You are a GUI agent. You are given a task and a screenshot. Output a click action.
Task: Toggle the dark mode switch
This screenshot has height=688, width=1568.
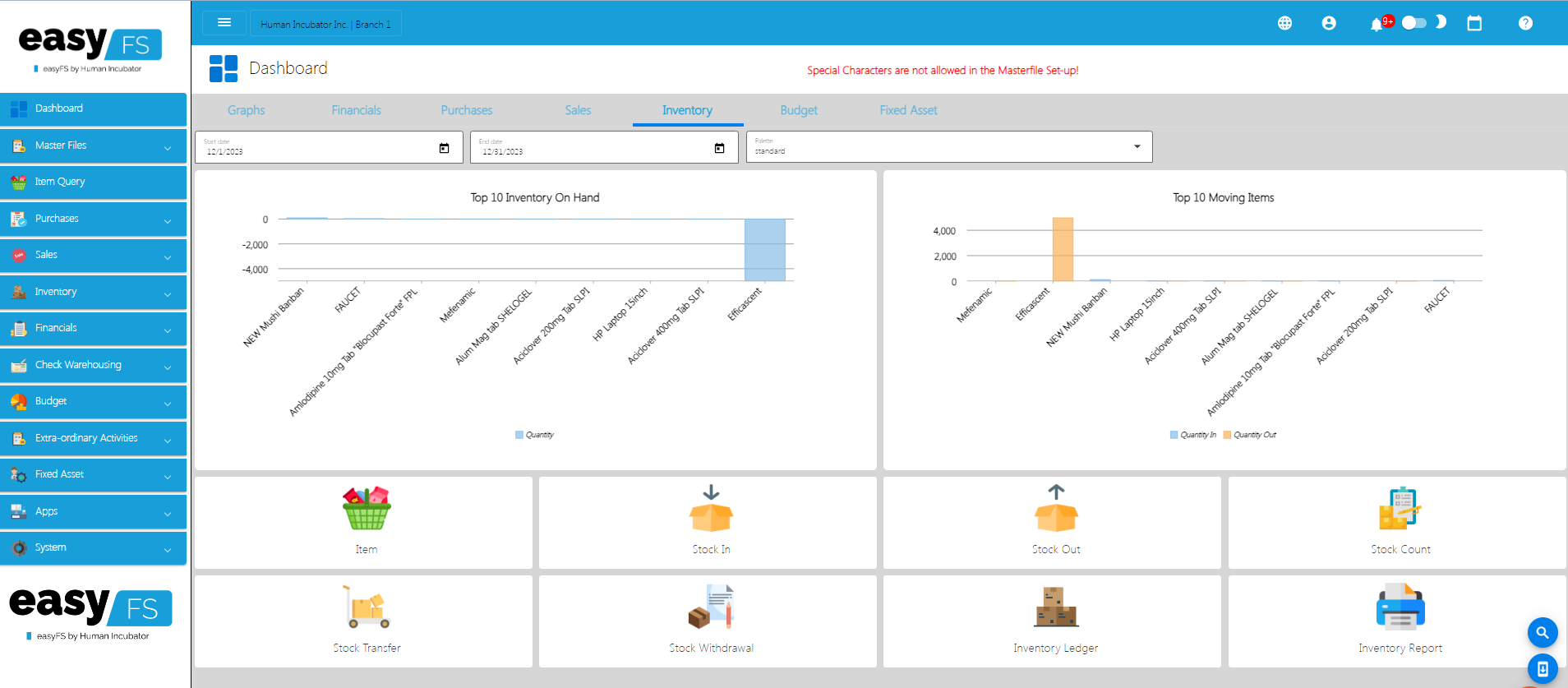click(x=1414, y=23)
